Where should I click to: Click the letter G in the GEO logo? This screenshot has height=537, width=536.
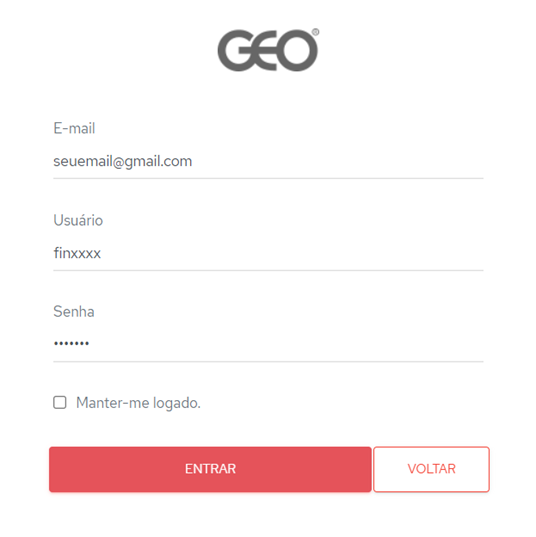237,50
